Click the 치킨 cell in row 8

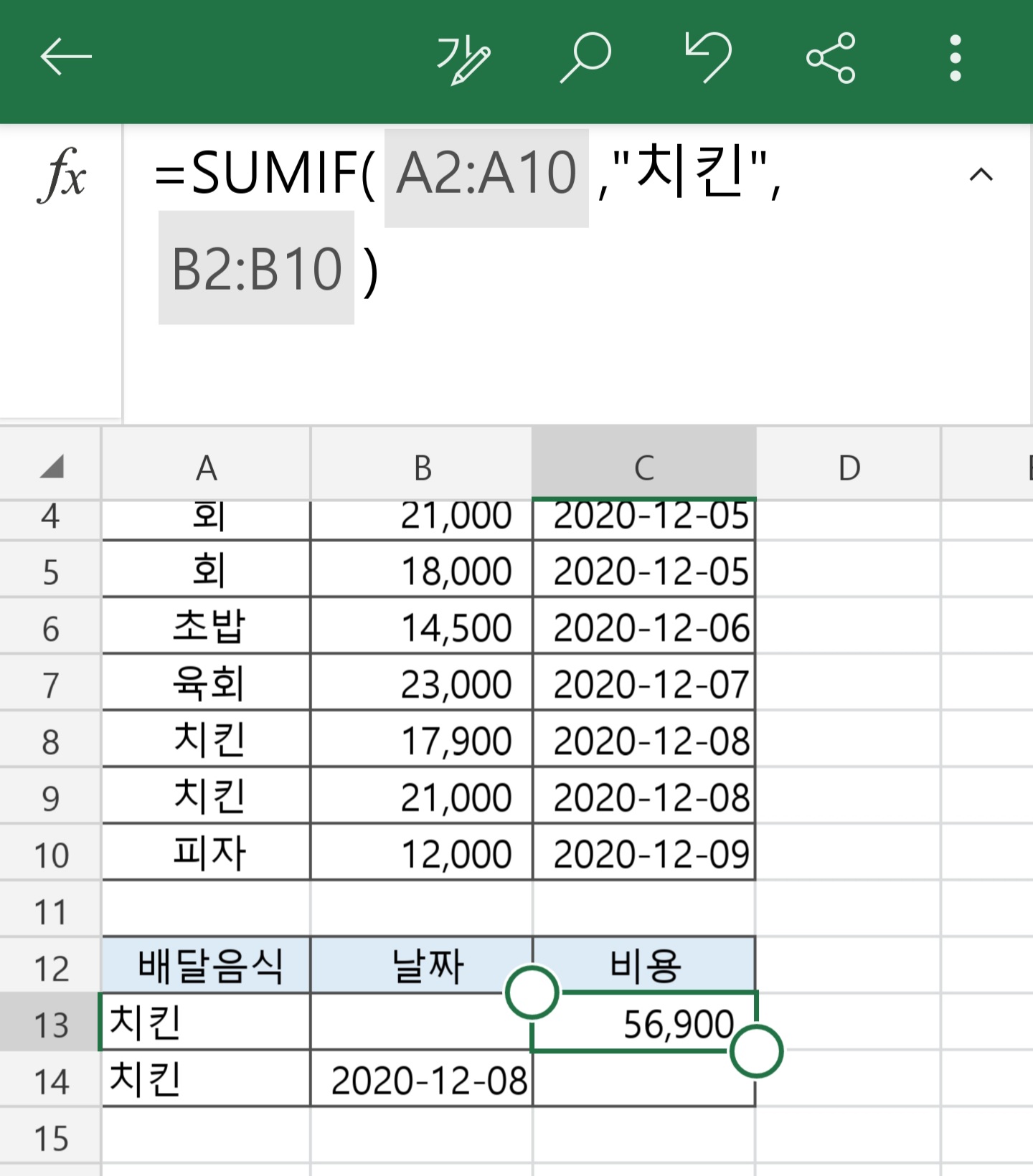coord(207,739)
